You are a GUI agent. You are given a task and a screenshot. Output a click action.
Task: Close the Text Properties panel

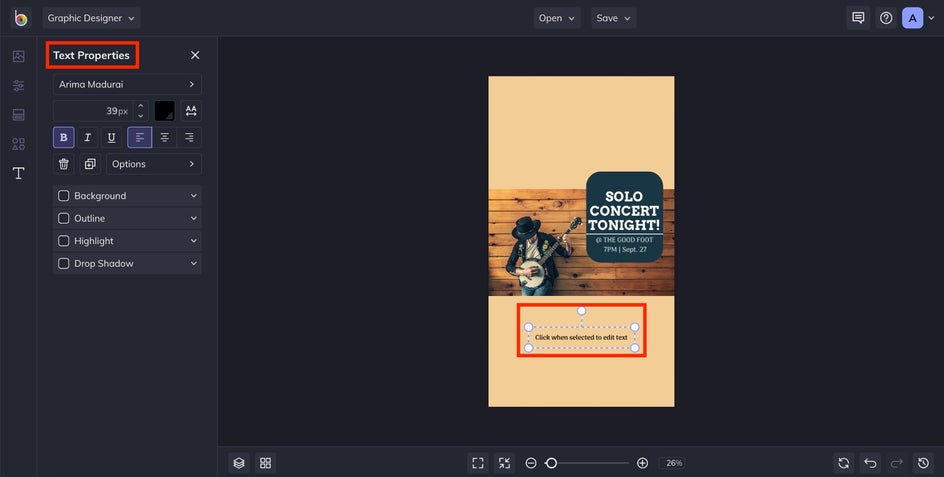tap(195, 55)
